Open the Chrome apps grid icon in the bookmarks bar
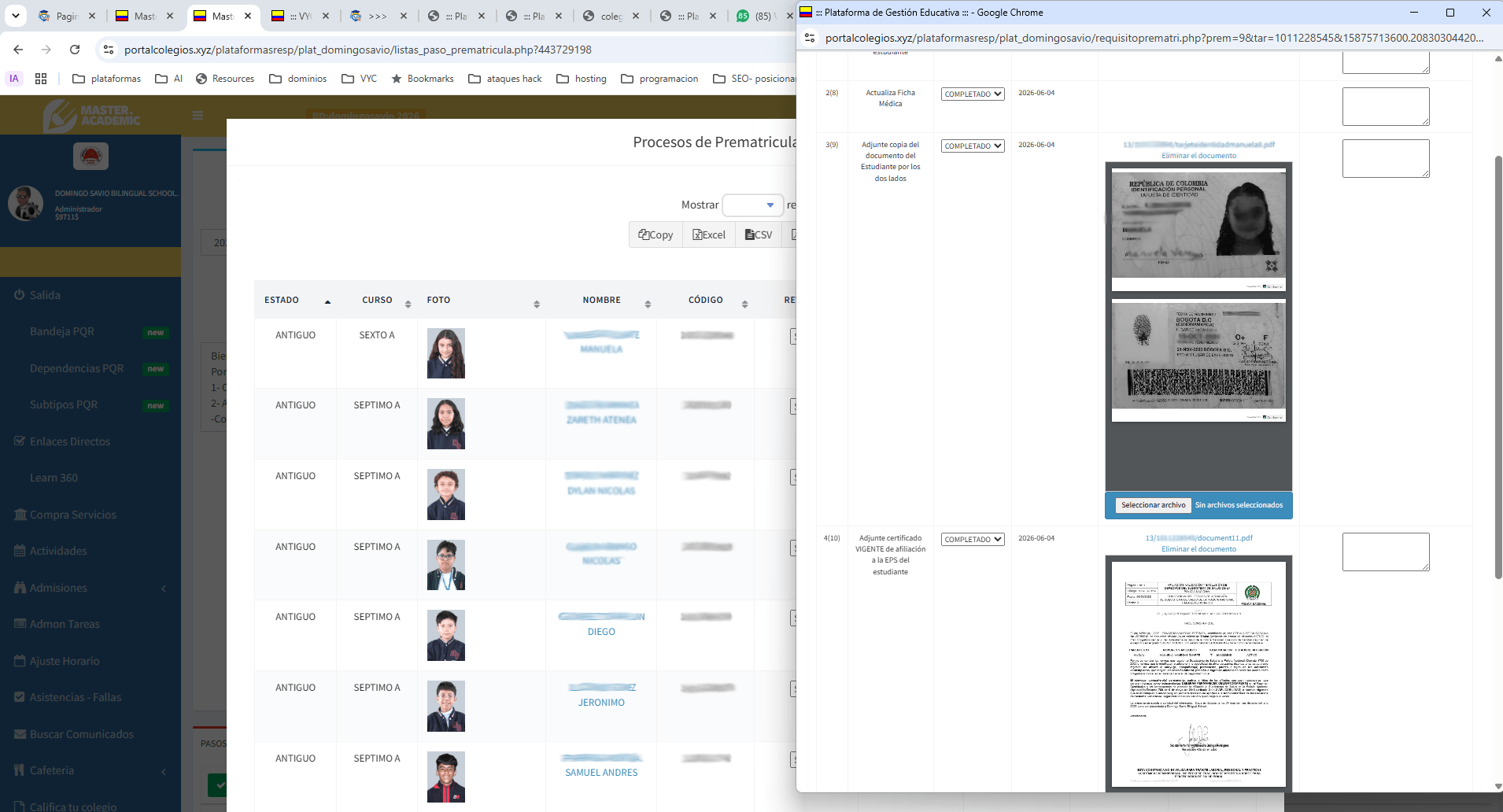The height and width of the screenshot is (812, 1503). pos(41,79)
